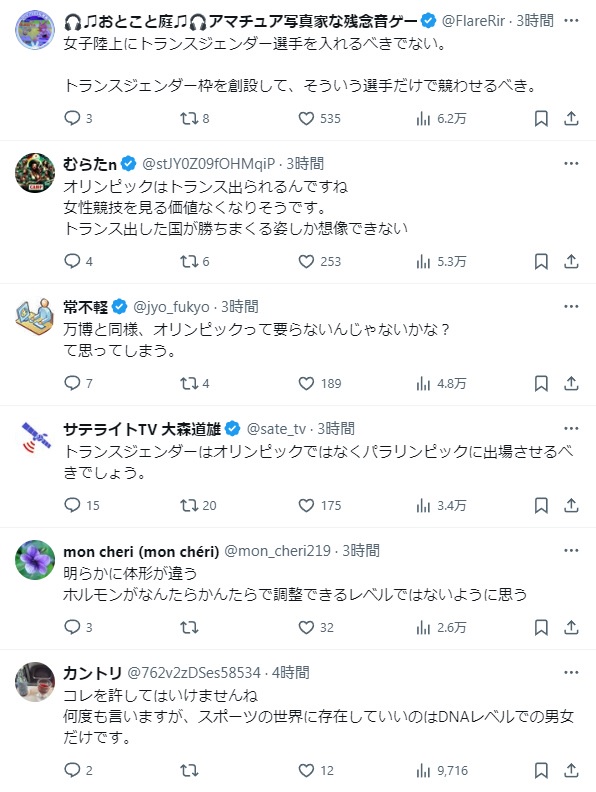View analytics on カントリ's post
This screenshot has width=596, height=792.
(442, 770)
